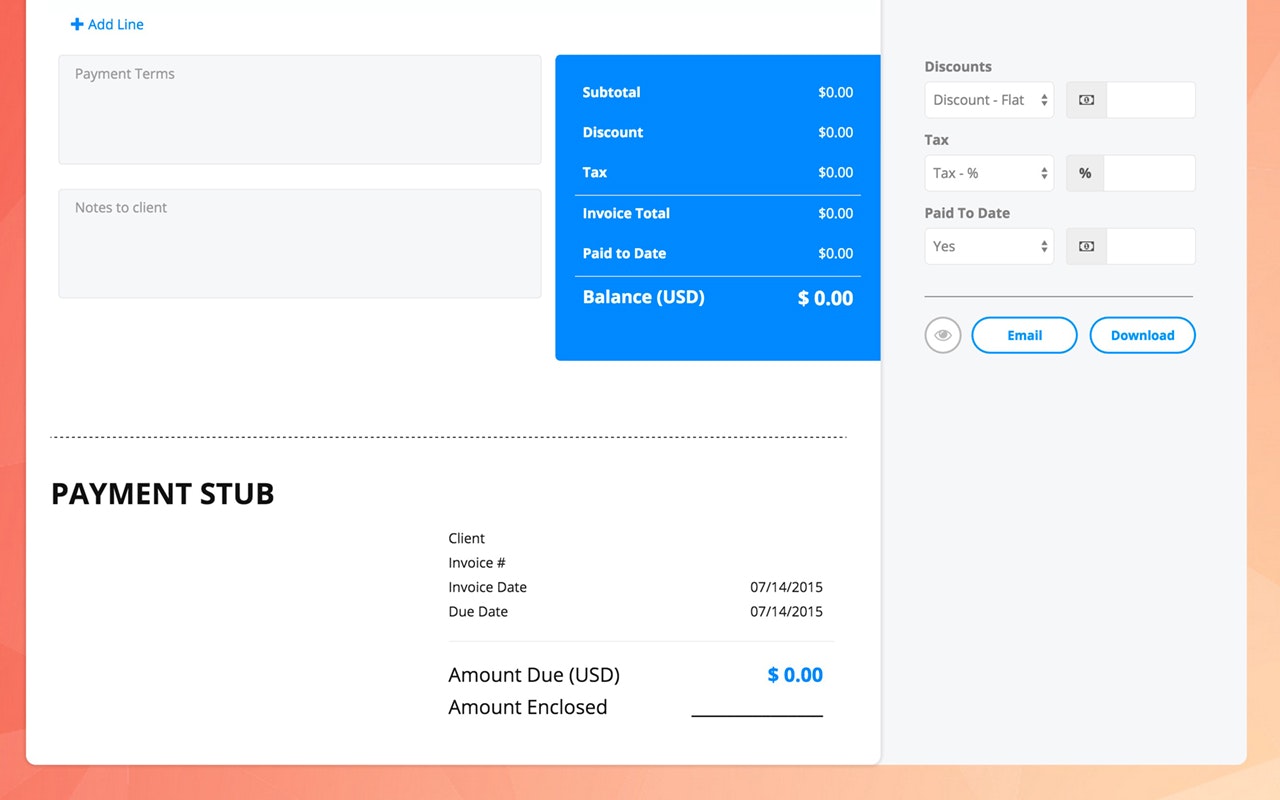Click the Discount amount in the blue summary

pos(836,132)
